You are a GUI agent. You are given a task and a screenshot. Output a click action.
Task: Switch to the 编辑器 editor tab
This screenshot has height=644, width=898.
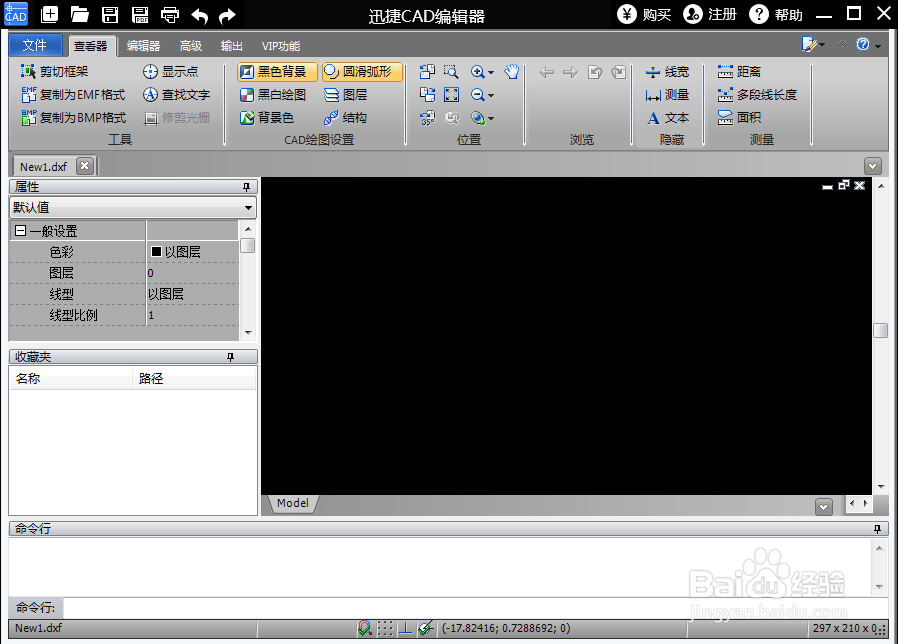[x=143, y=46]
